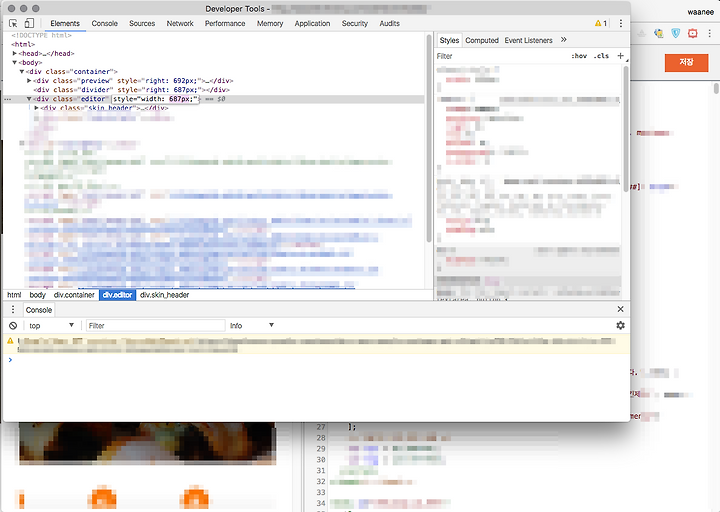Activate the inspect element picker icon
This screenshot has height=512, width=720.
click(x=13, y=23)
